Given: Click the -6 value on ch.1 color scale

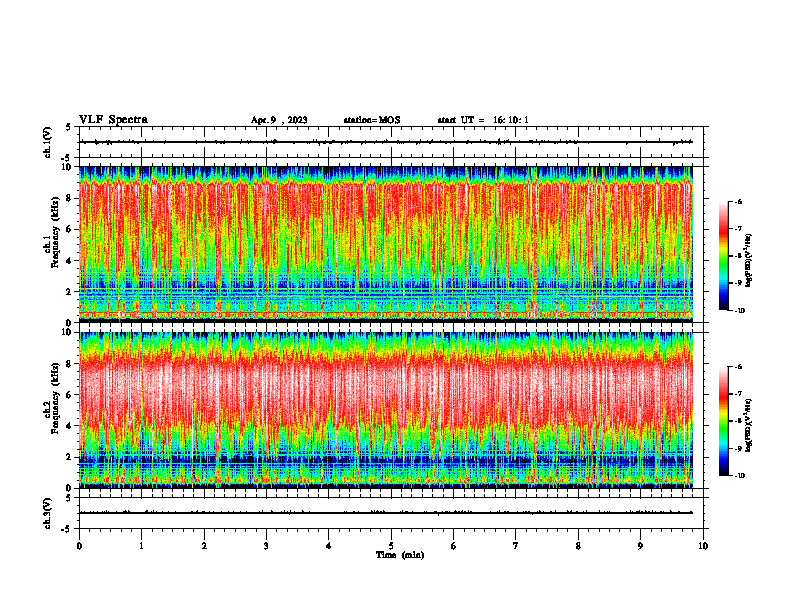Looking at the screenshot, I should coord(738,201).
